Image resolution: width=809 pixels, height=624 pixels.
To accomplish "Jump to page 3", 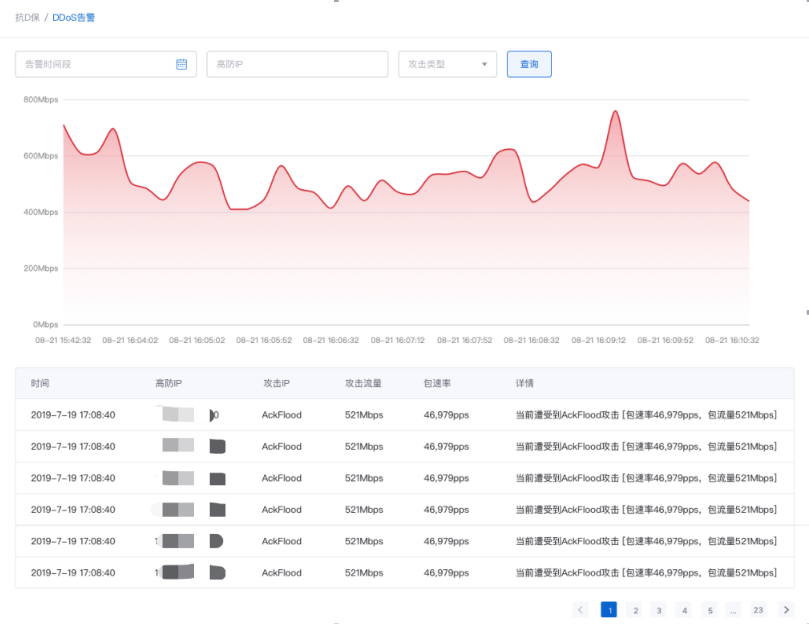I will (659, 609).
